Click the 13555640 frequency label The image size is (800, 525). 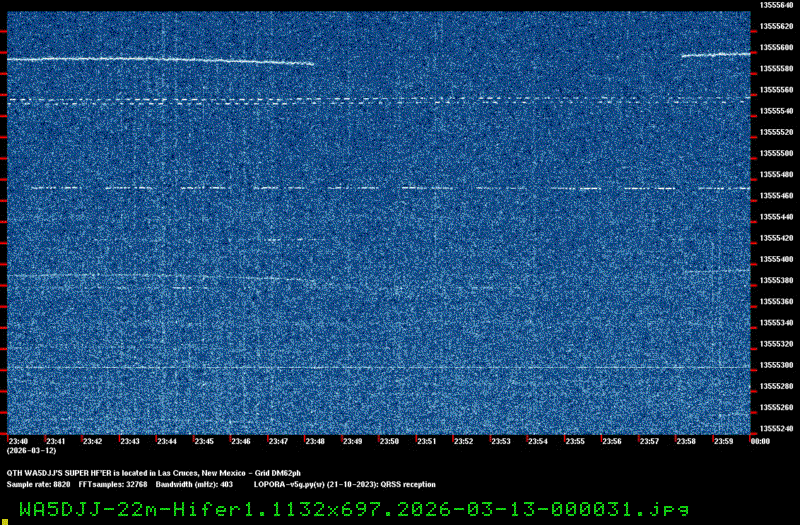coord(776,5)
